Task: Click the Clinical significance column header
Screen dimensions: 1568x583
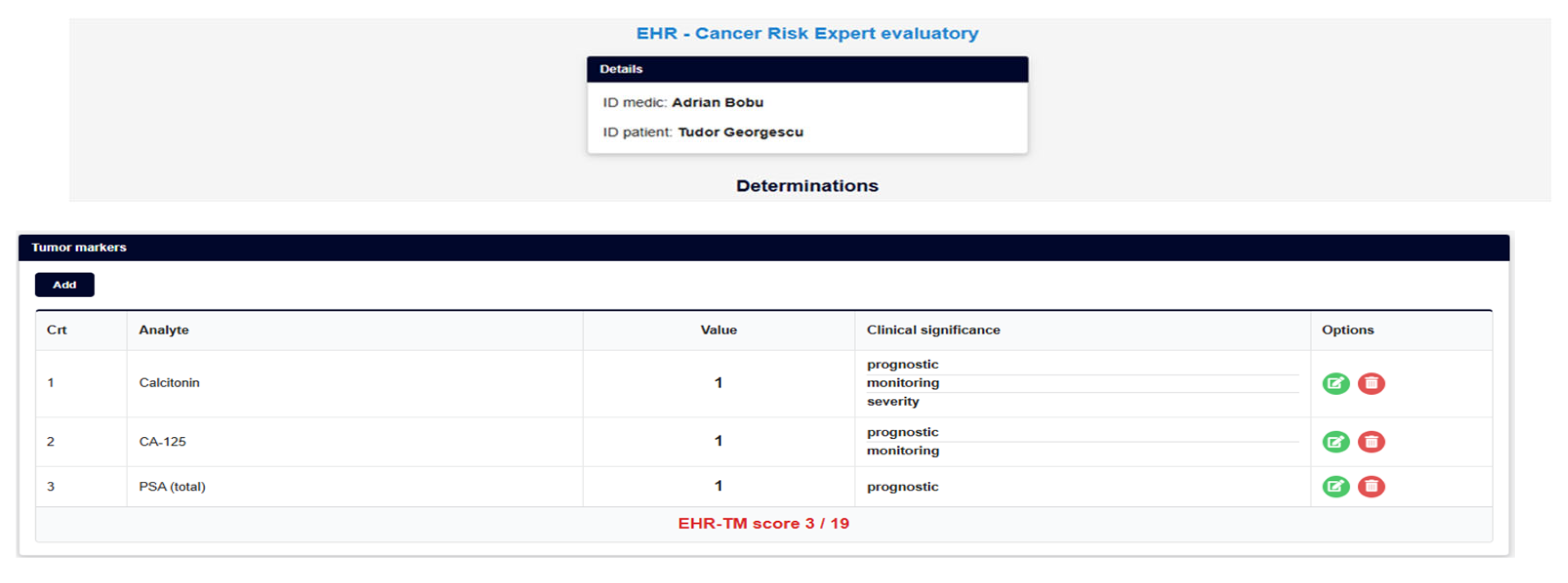Action: (x=932, y=330)
